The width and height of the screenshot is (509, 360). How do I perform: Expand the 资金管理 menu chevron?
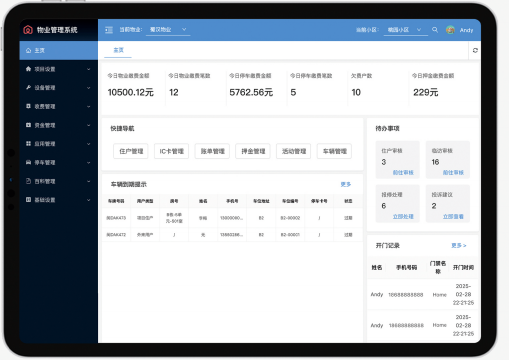pyautogui.click(x=89, y=125)
